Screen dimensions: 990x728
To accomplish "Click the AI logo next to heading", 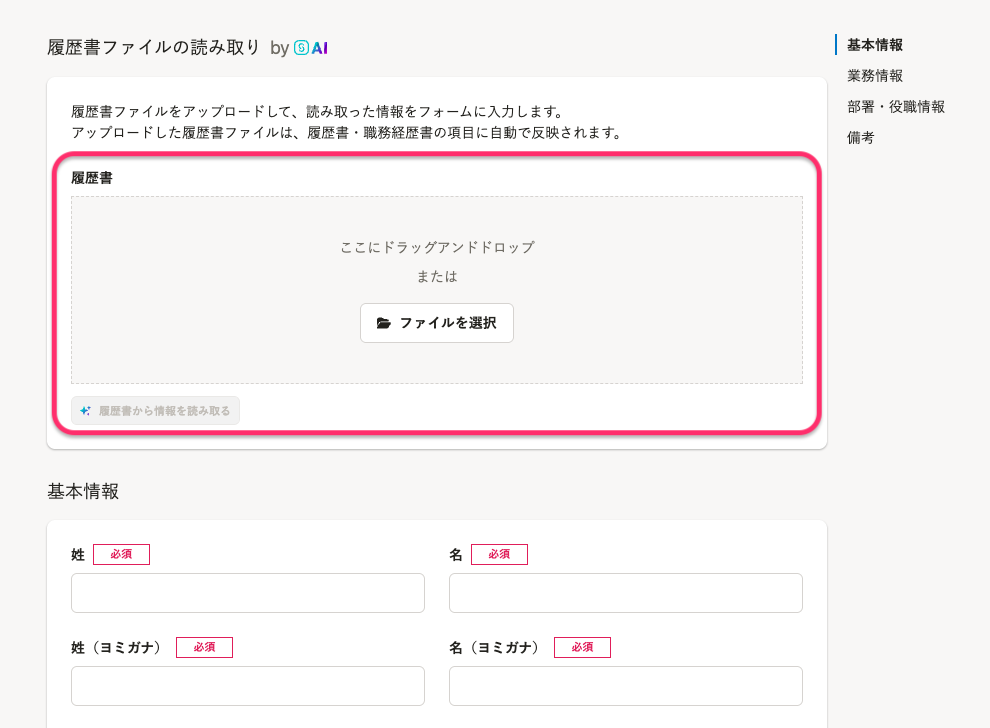I will pyautogui.click(x=311, y=48).
